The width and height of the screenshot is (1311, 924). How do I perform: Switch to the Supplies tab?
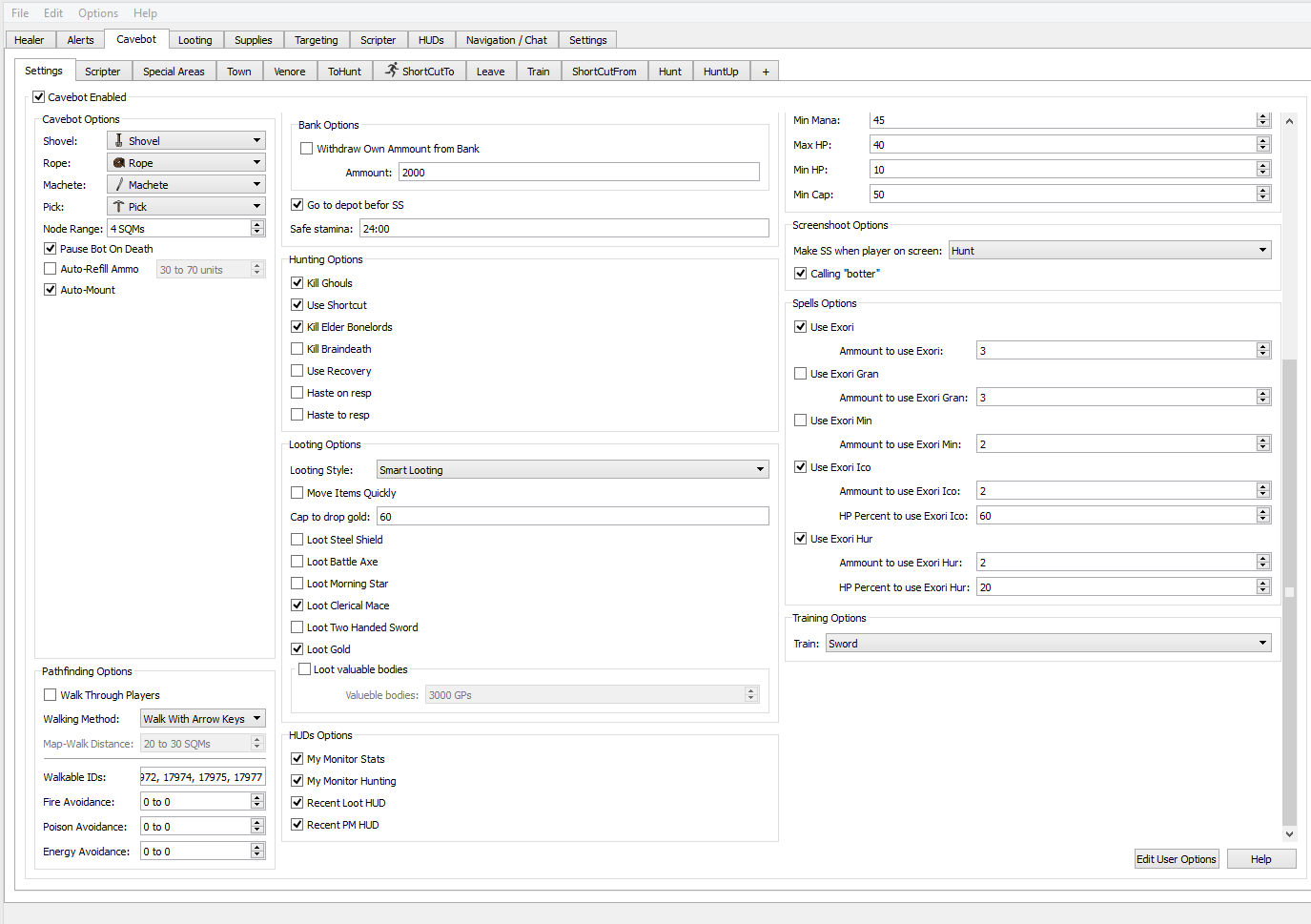coord(254,40)
